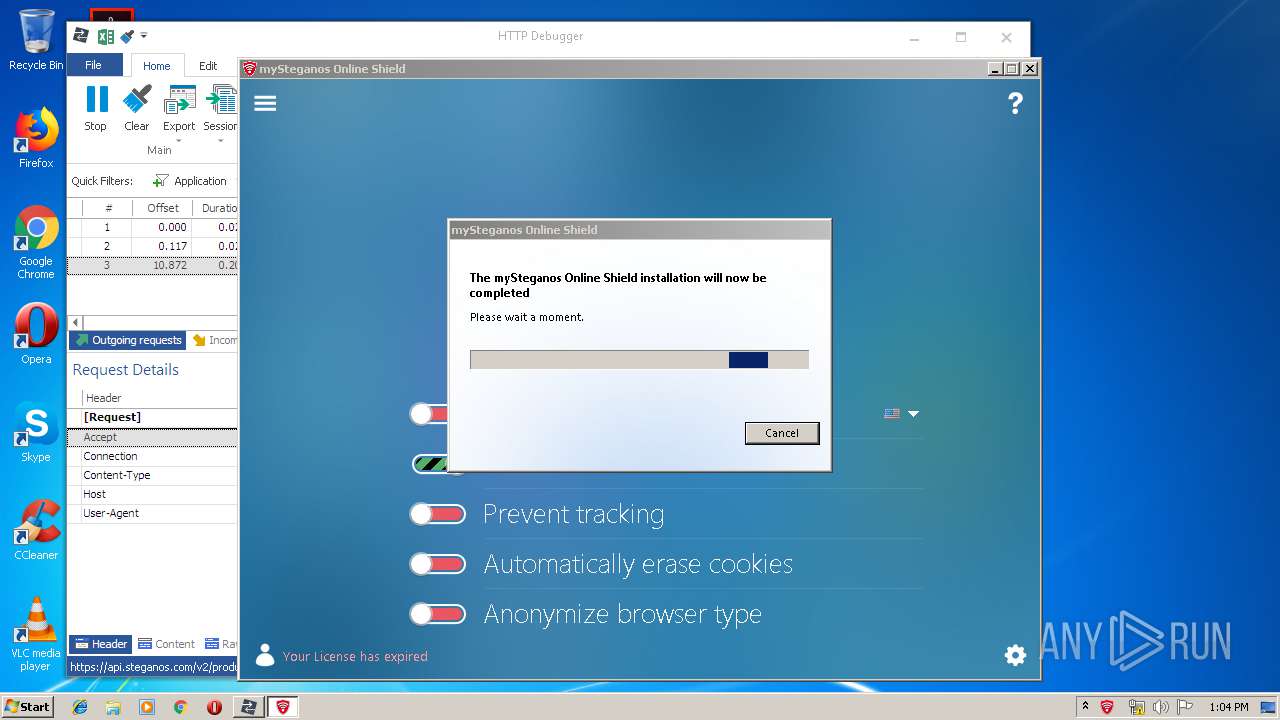Image resolution: width=1280 pixels, height=720 pixels.
Task: Open the country flag dropdown
Action: point(901,414)
